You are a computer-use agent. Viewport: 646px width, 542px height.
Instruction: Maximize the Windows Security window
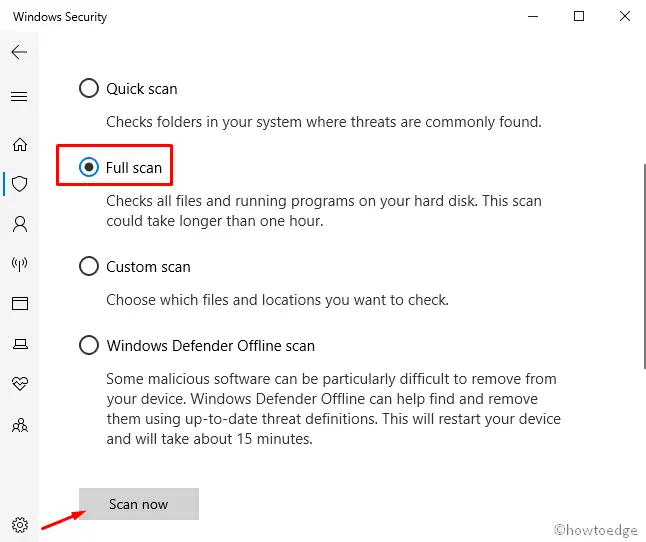tap(579, 17)
